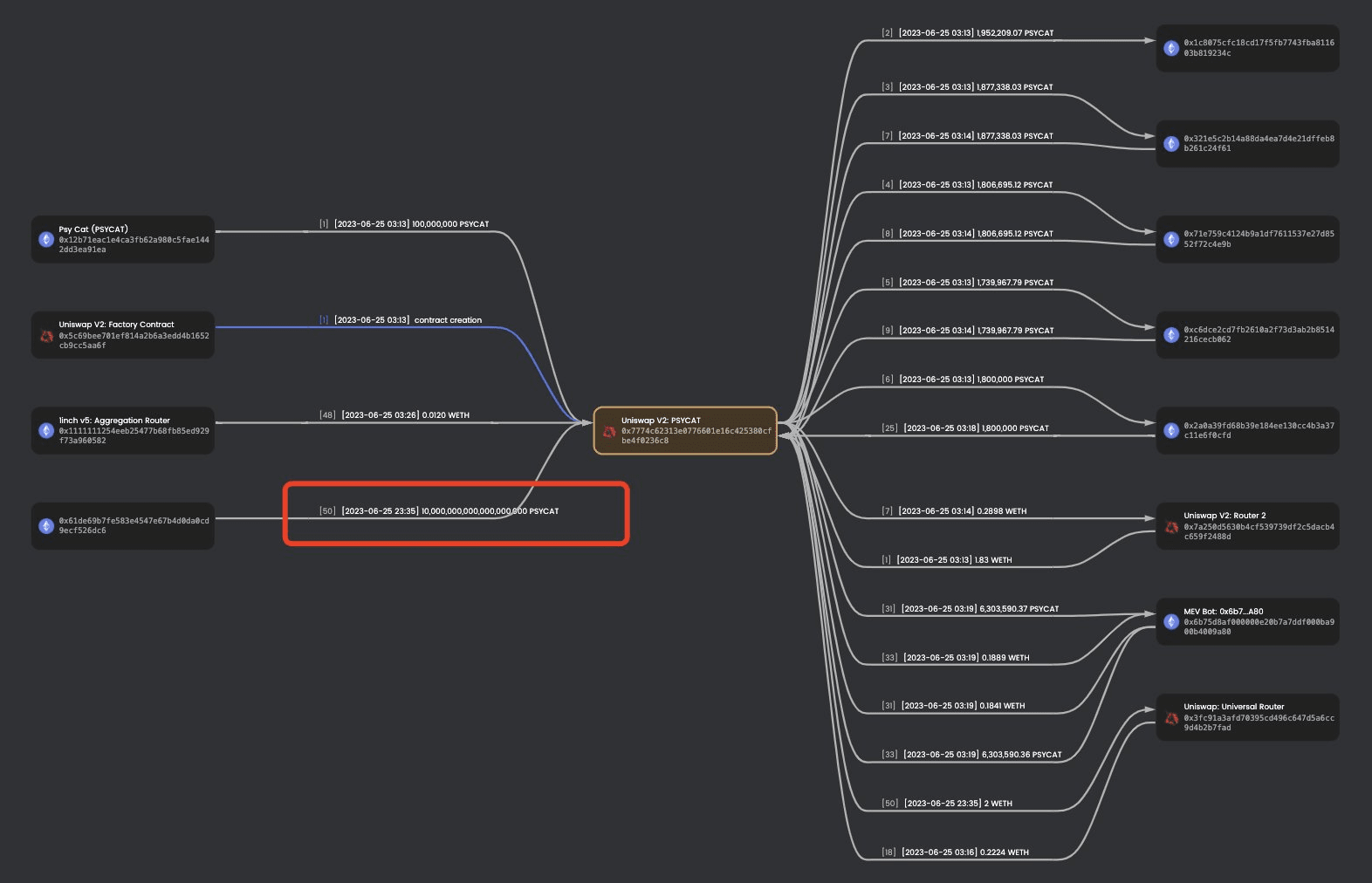Screen dimensions: 1372x883
Task: Select the 0x2a0a39fd68b39 address node
Action: coord(1248,430)
